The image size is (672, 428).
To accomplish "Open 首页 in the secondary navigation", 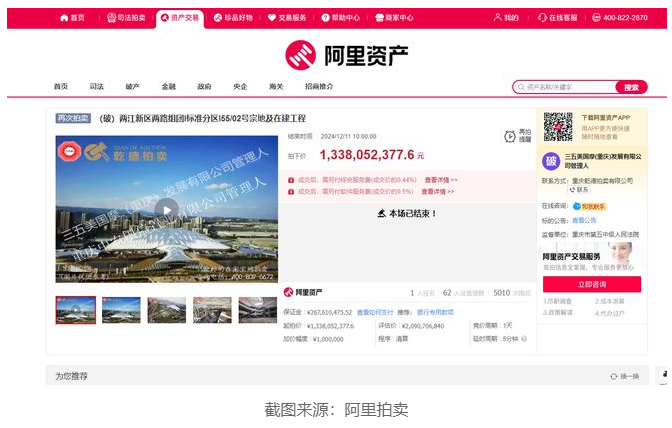I will tap(61, 87).
